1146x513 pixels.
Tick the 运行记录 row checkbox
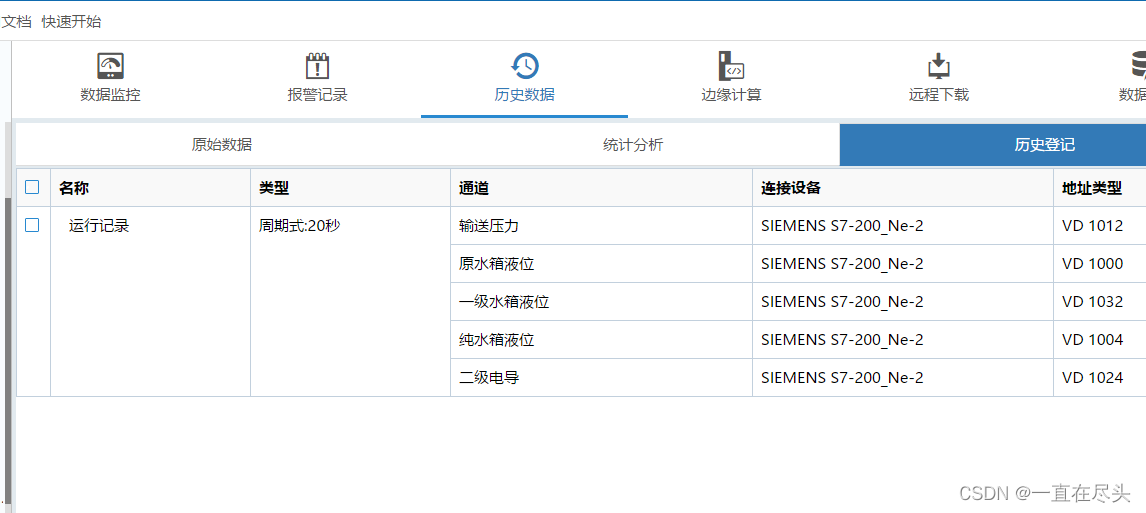click(32, 225)
